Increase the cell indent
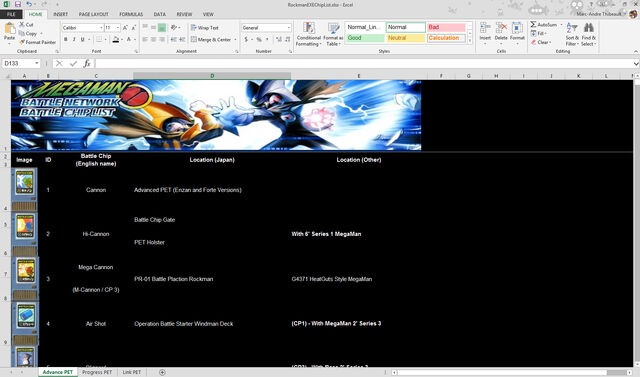640x377 pixels. point(182,40)
